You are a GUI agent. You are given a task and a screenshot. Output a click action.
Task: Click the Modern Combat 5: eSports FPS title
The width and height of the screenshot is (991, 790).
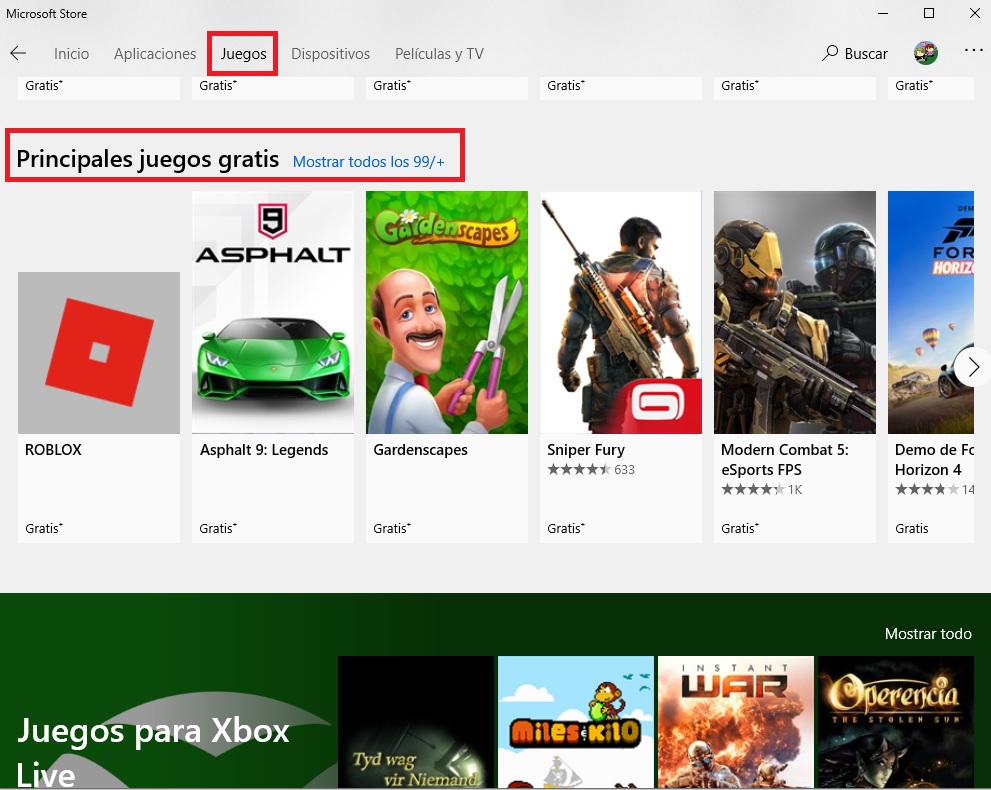coord(785,459)
